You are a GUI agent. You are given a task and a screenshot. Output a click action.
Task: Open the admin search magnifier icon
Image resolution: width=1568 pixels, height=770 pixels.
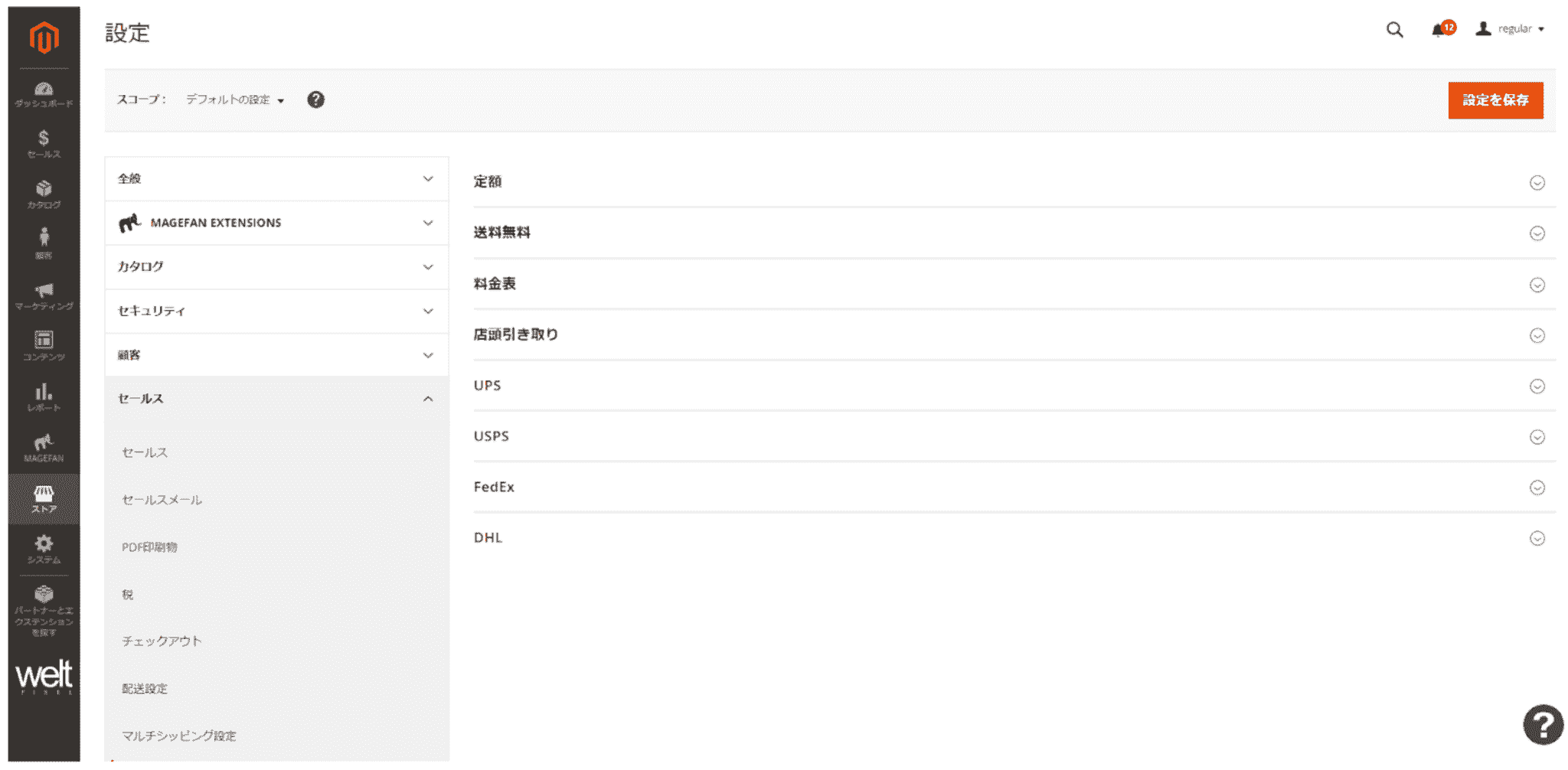pos(1394,30)
